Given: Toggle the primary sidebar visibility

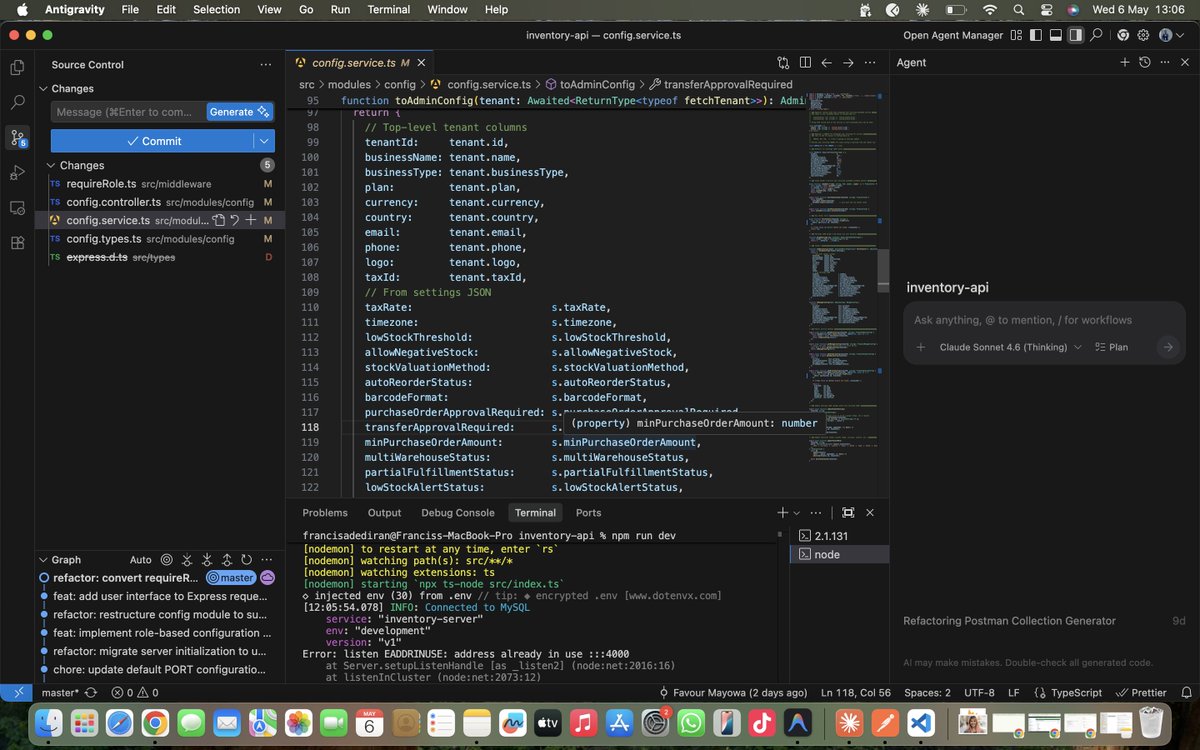Looking at the screenshot, I should click(1036, 35).
